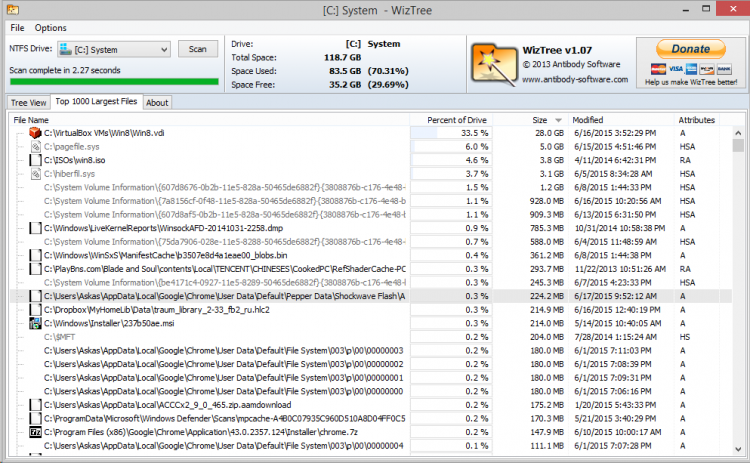This screenshot has height=463, width=750.
Task: Click the RA attribute of win8.iso row
Action: coord(685,160)
